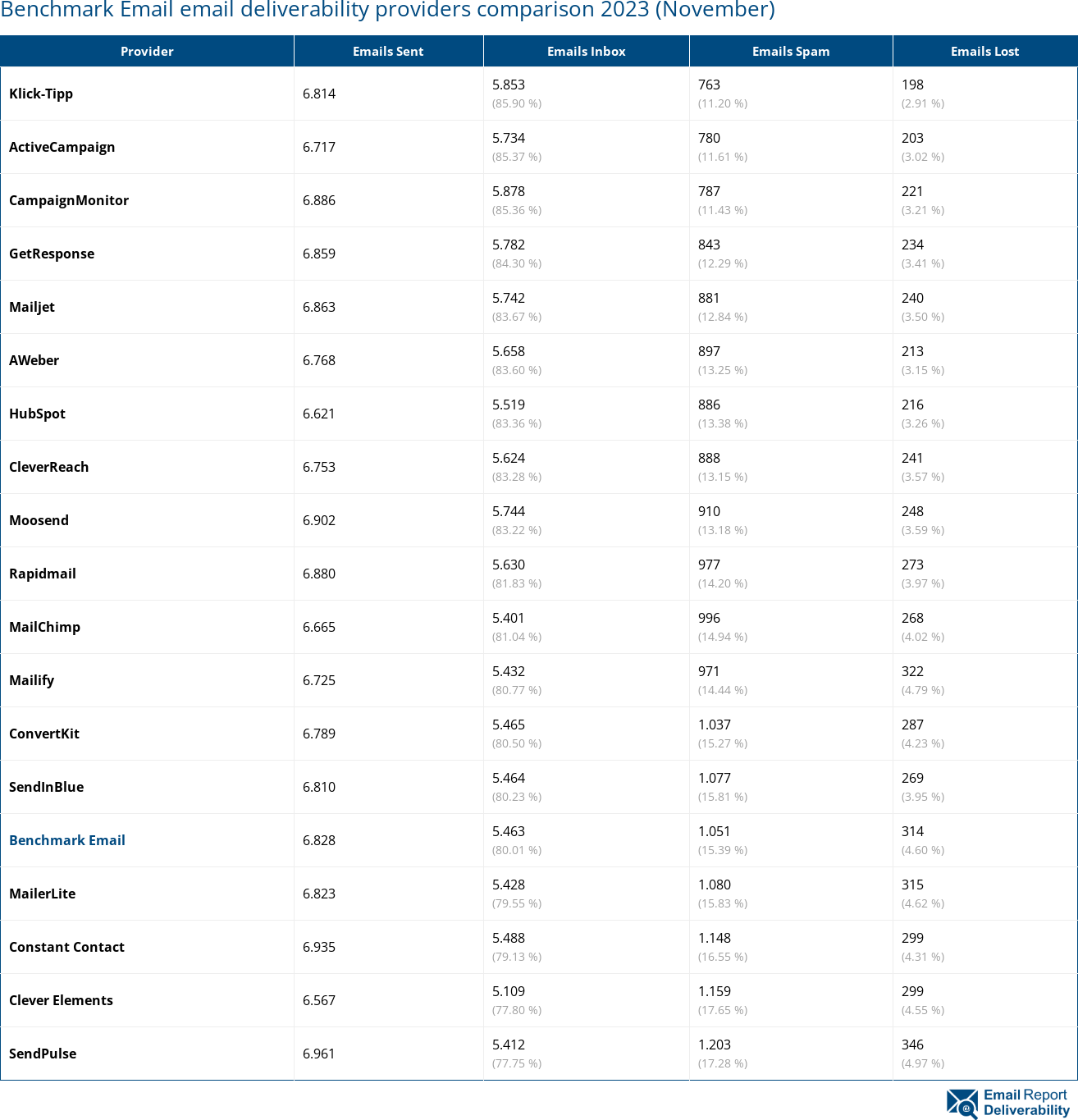
Task: Click Klick-Tipp lost value 198
Action: click(913, 85)
